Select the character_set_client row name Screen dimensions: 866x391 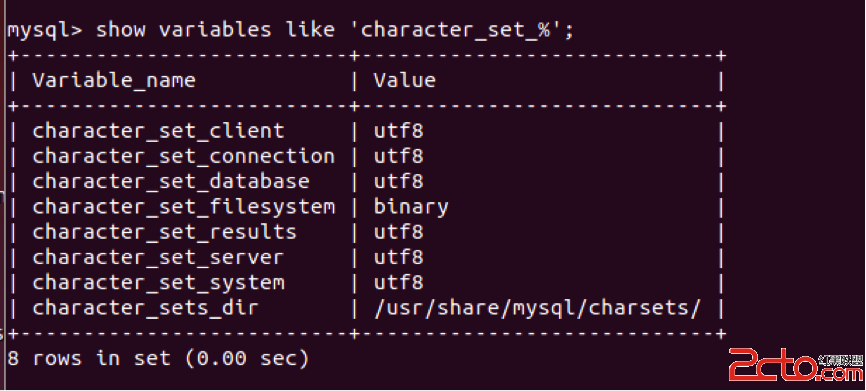pyautogui.click(x=158, y=131)
